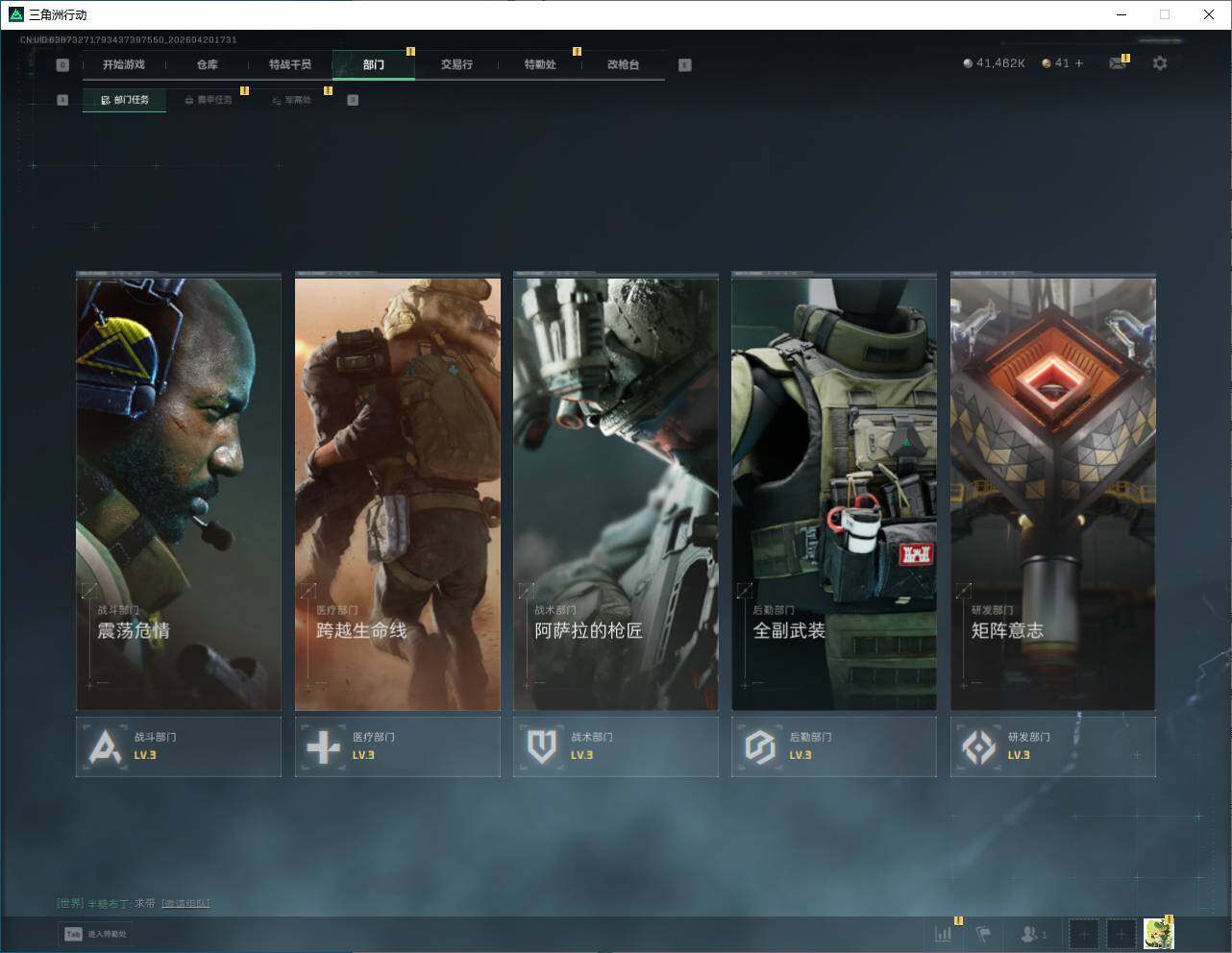Viewport: 1232px width, 953px height.
Task: Open game settings gear icon
Action: [x=1160, y=63]
